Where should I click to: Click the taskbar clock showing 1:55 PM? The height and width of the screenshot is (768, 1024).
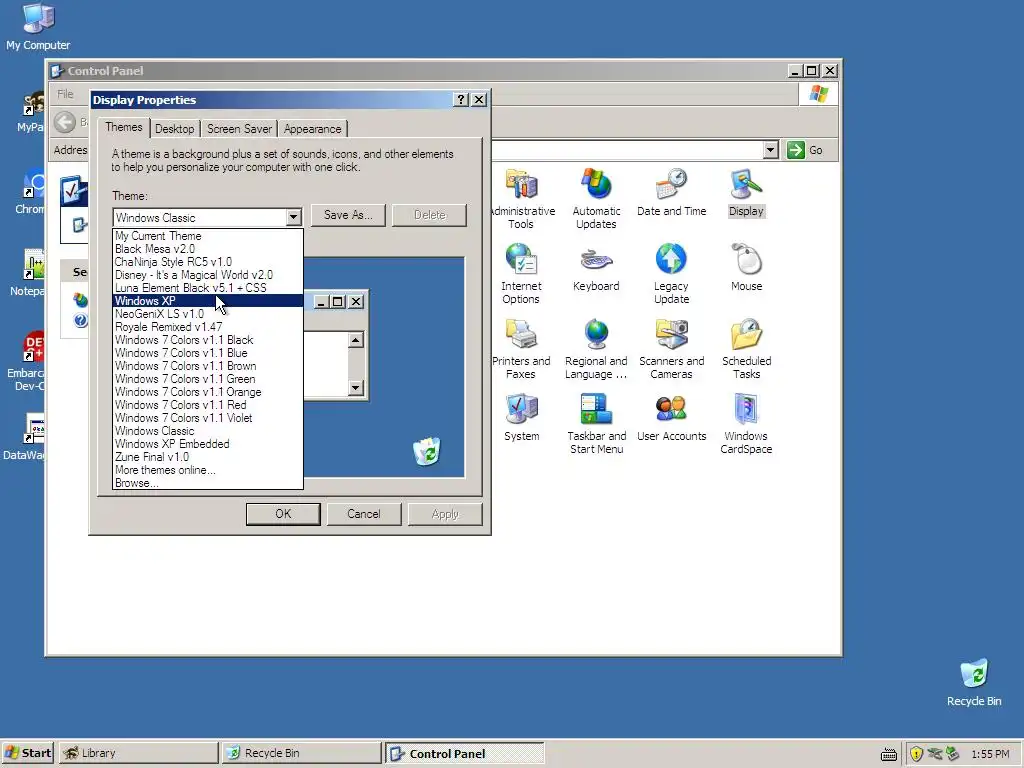(990, 754)
